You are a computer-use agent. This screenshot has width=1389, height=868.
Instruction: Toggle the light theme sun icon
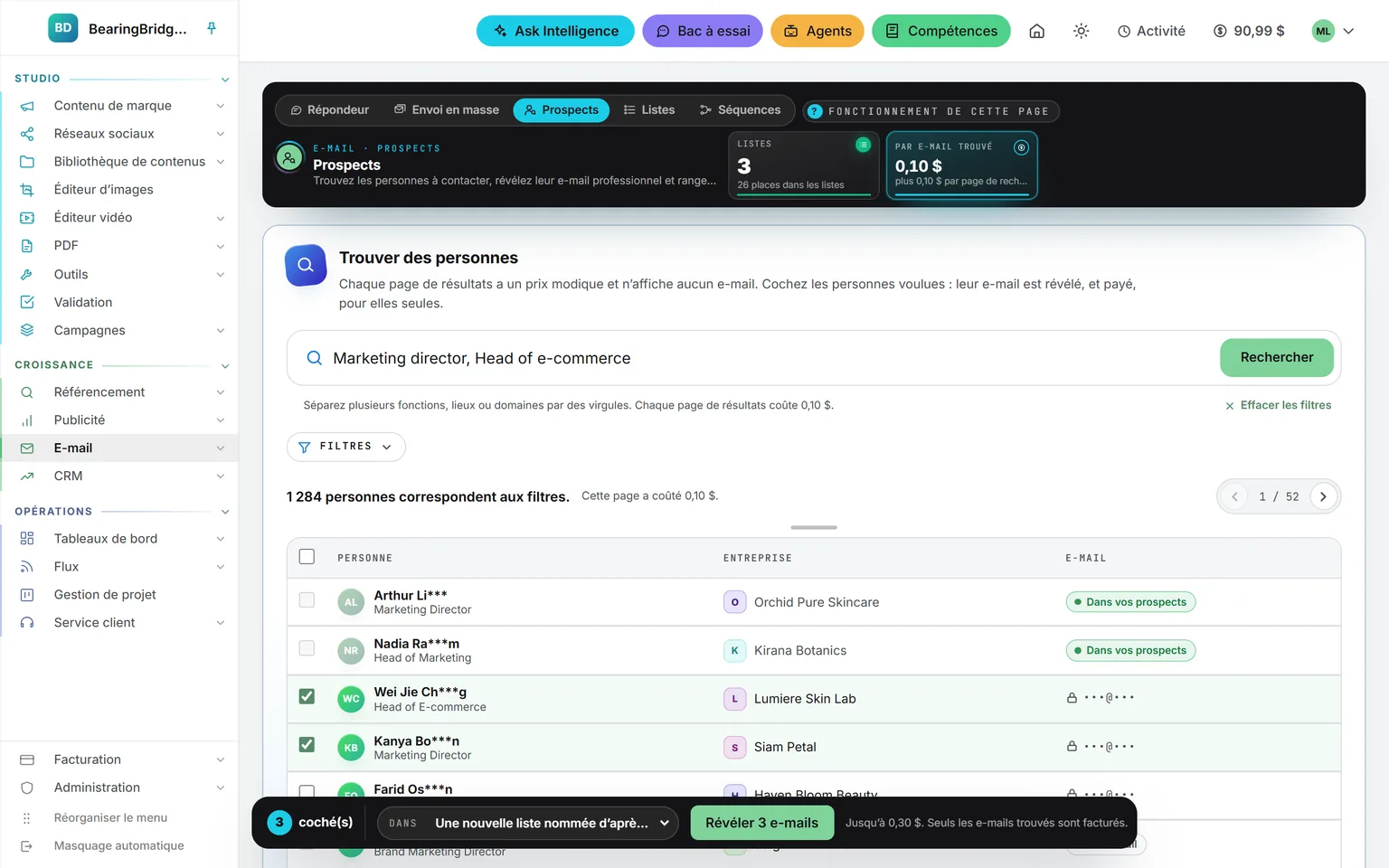tap(1081, 31)
